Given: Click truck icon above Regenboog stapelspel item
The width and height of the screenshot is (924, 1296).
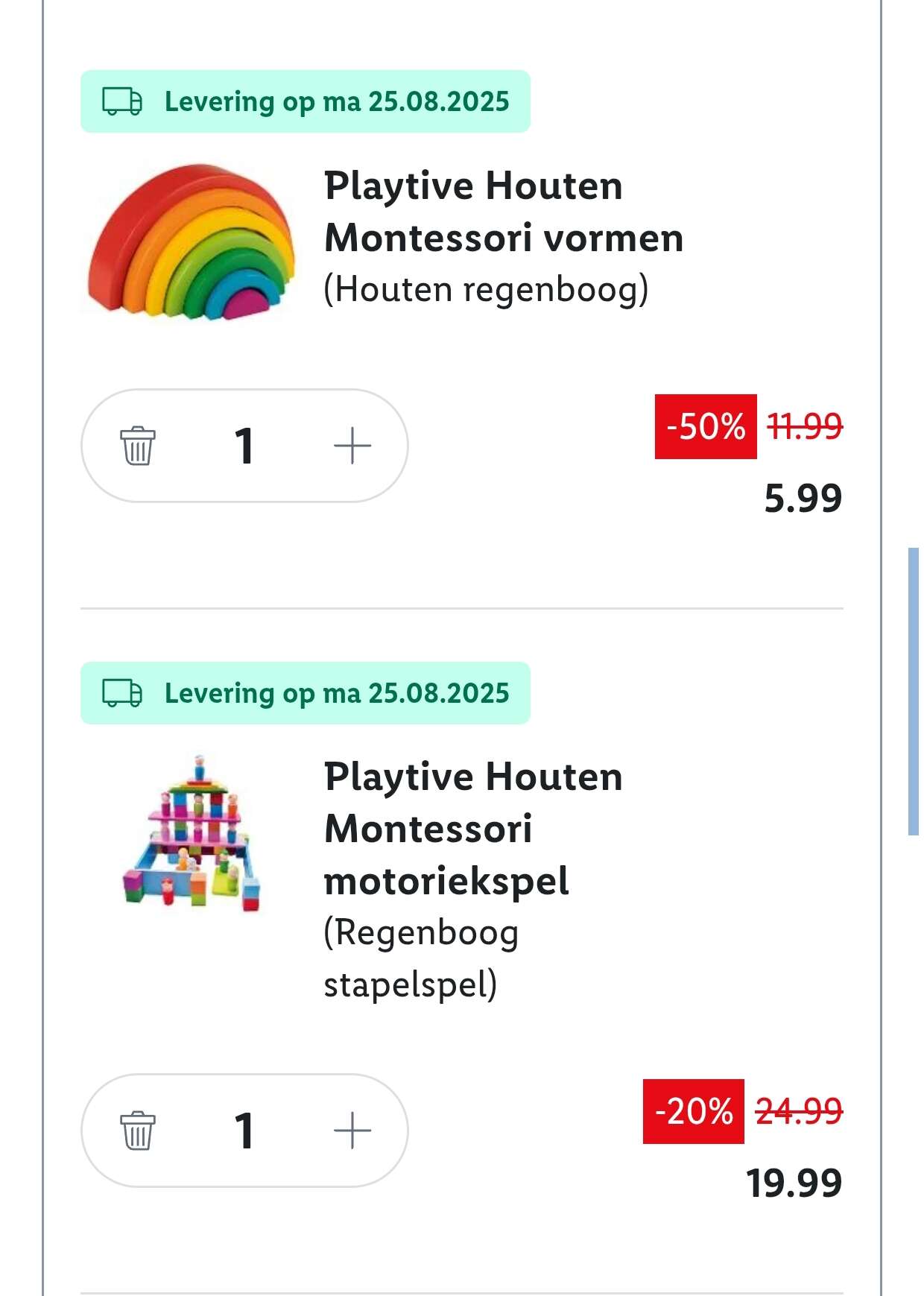Looking at the screenshot, I should (x=122, y=693).
